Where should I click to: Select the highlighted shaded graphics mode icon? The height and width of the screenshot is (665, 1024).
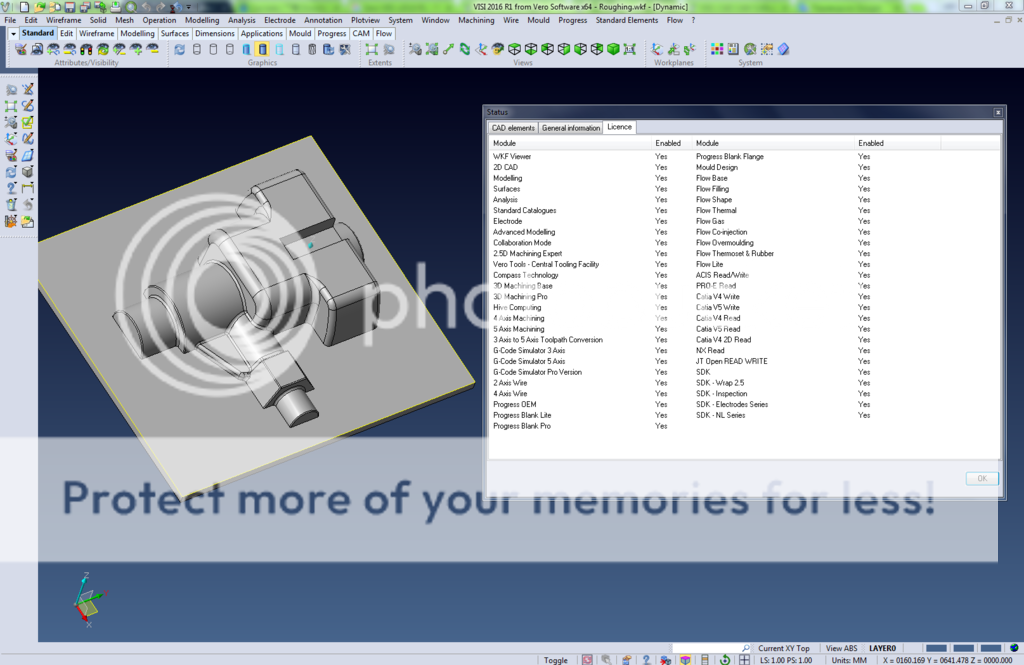(263, 49)
